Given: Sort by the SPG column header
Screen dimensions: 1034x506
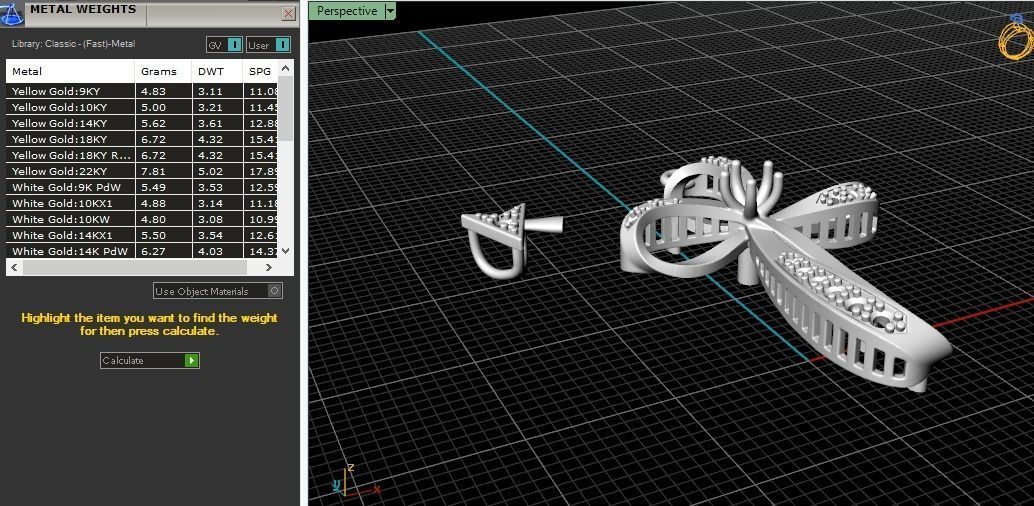Looking at the screenshot, I should (x=260, y=71).
